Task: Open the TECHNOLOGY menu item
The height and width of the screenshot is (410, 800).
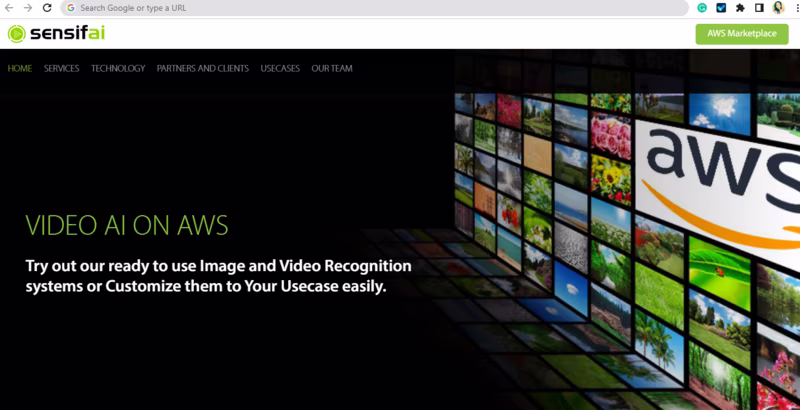Action: 118,68
